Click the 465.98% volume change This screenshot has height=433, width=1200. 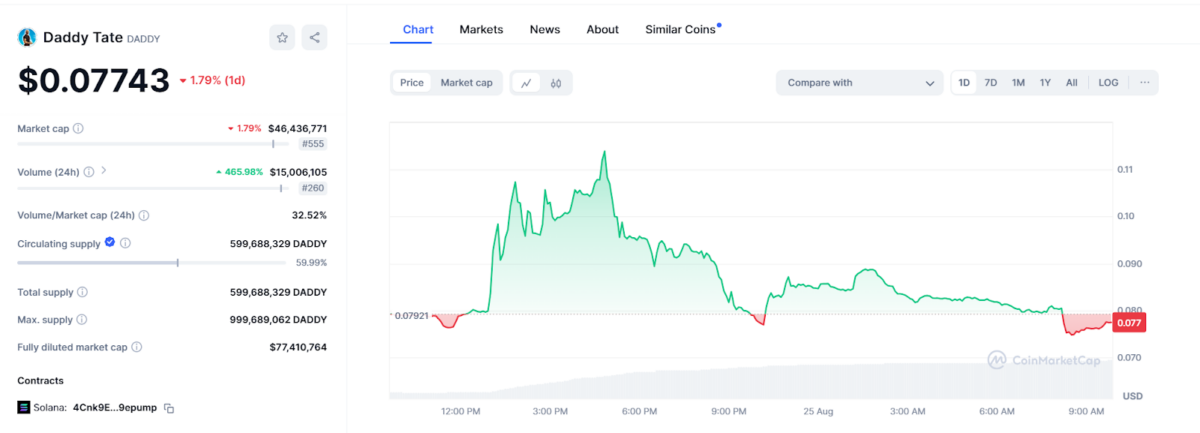240,172
